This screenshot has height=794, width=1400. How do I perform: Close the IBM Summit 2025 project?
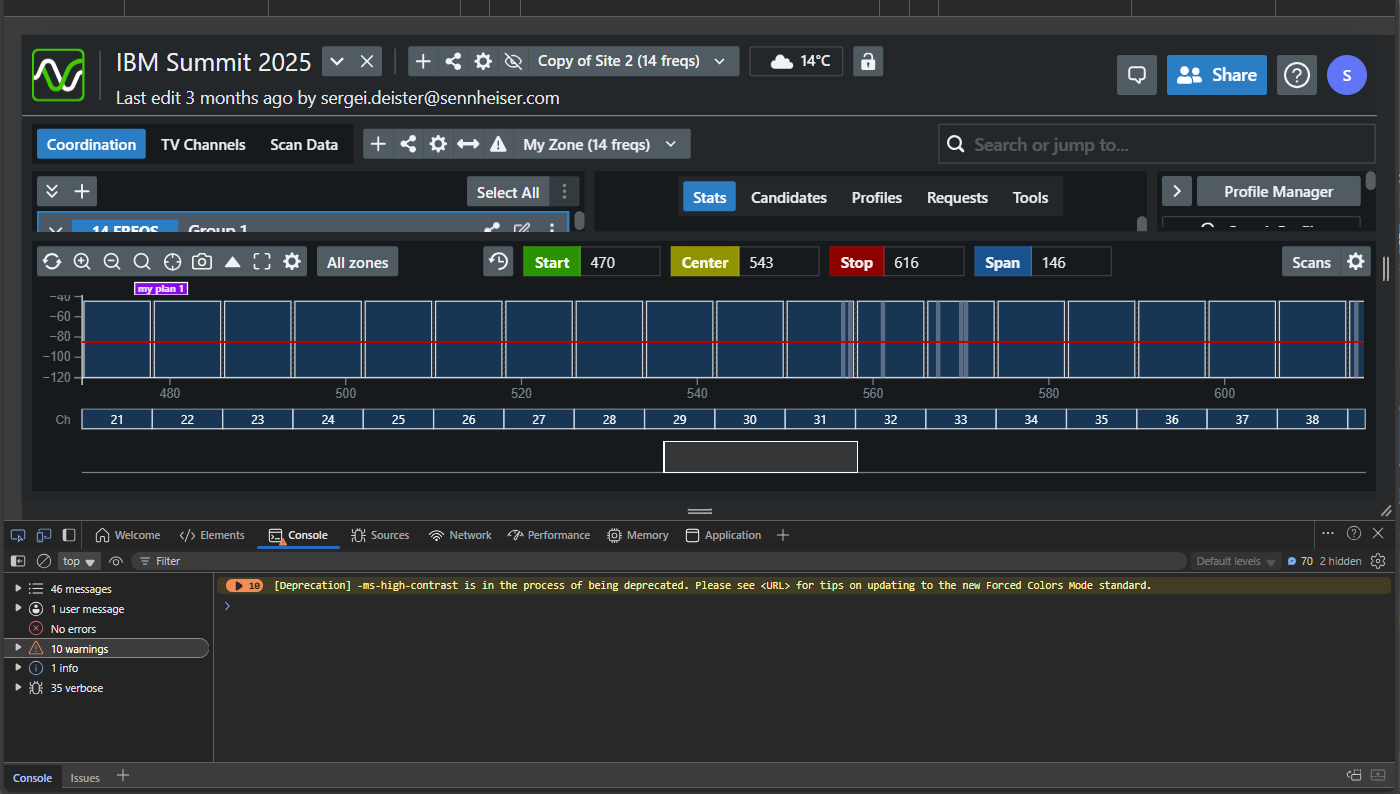click(367, 61)
